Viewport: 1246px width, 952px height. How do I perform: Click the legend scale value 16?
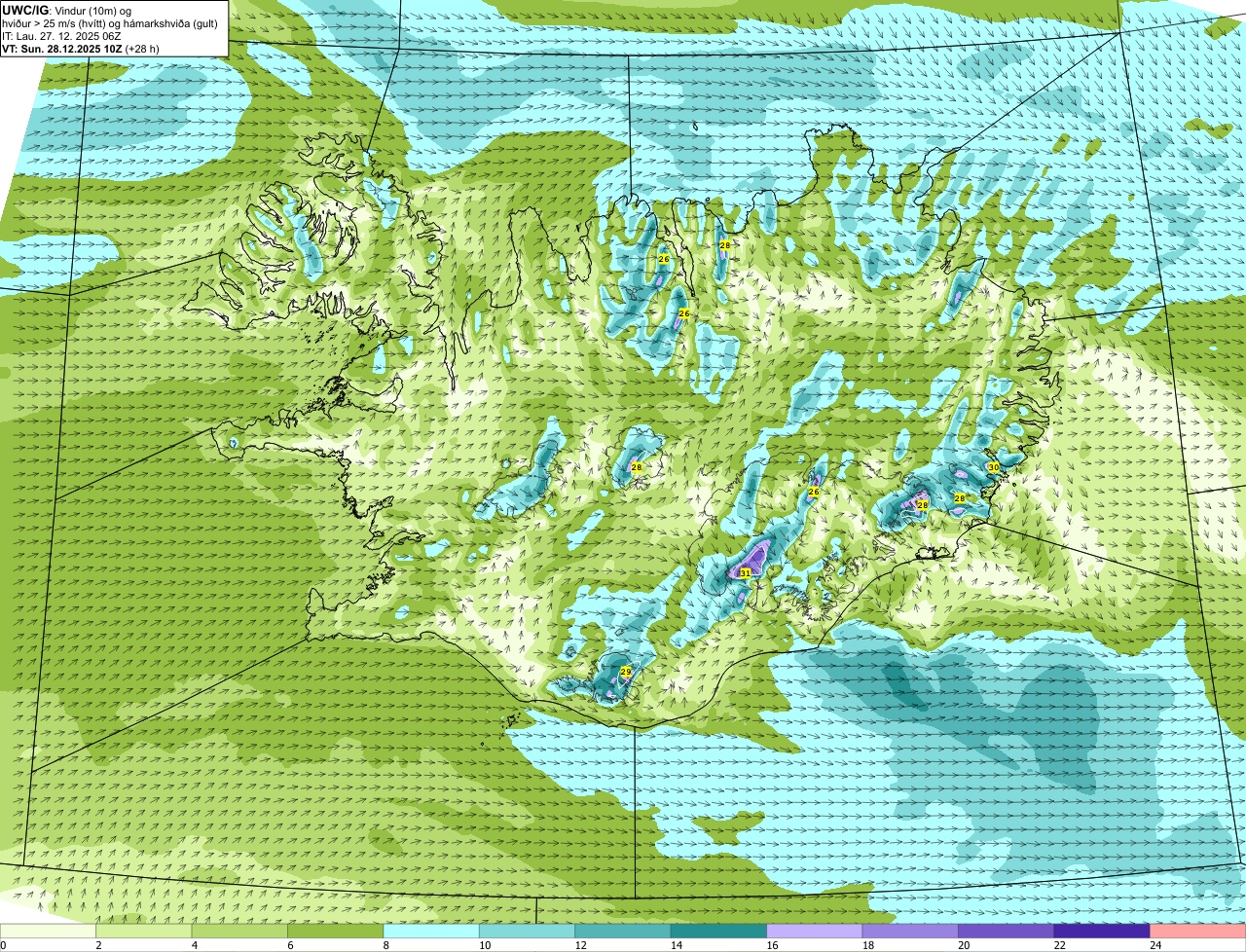pos(772,945)
